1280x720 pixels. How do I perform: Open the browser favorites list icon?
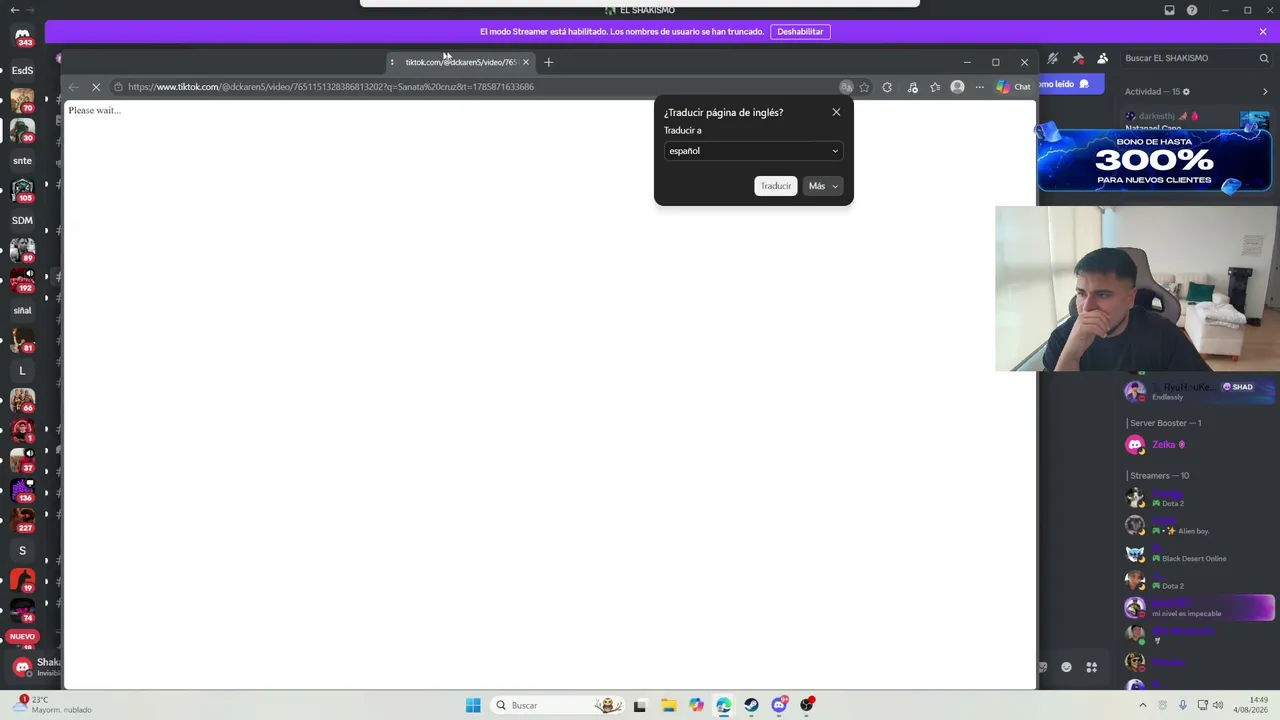coord(935,87)
